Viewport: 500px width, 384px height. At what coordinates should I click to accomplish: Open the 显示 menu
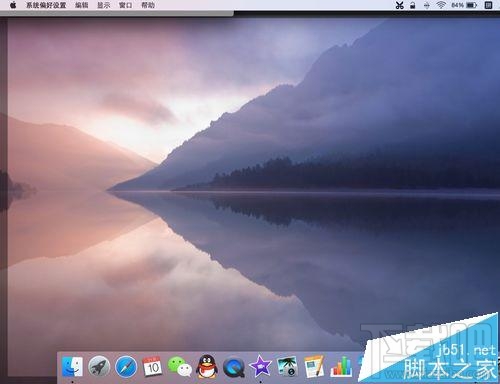point(104,5)
